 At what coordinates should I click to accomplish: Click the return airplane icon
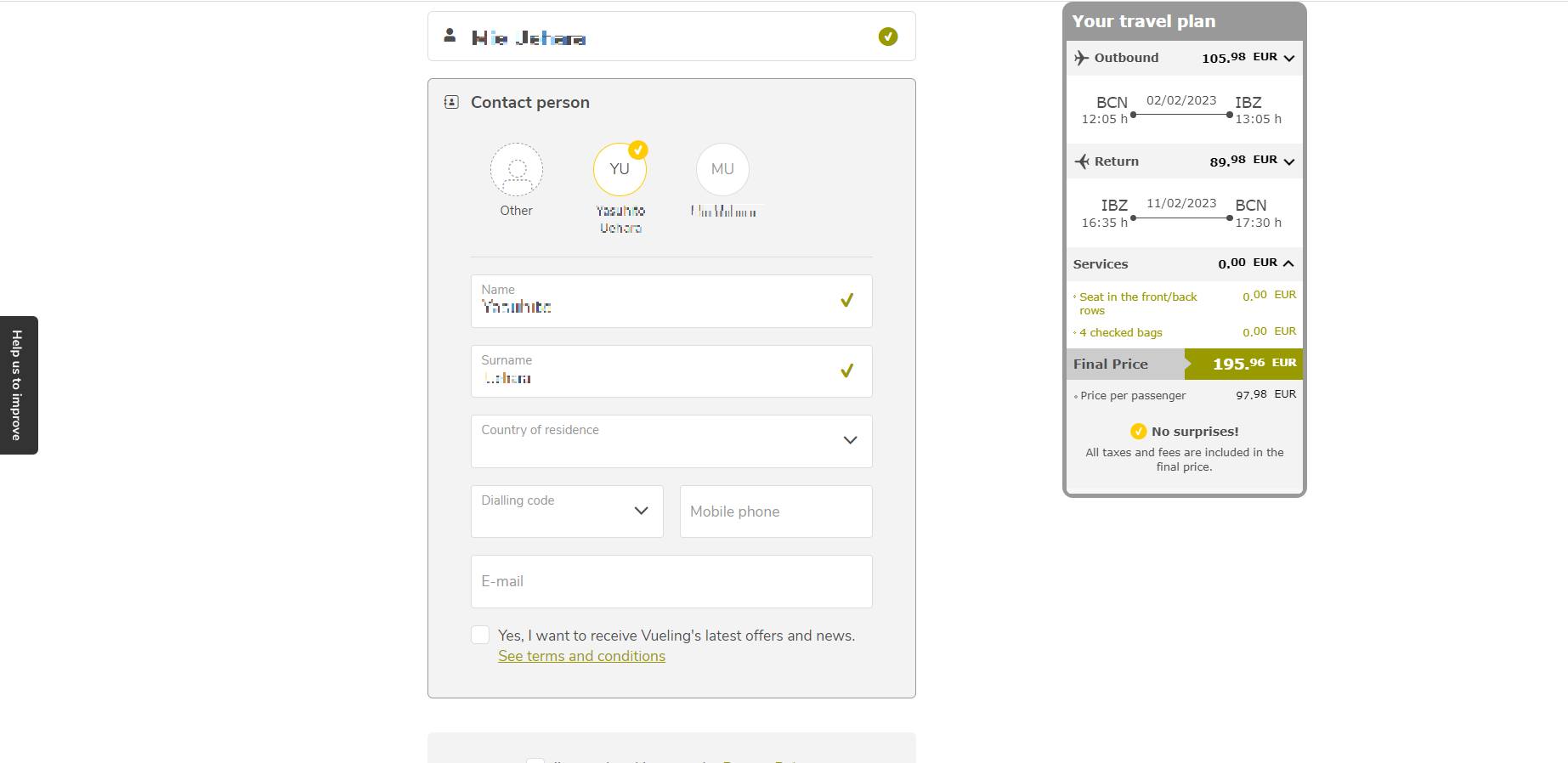tap(1081, 161)
